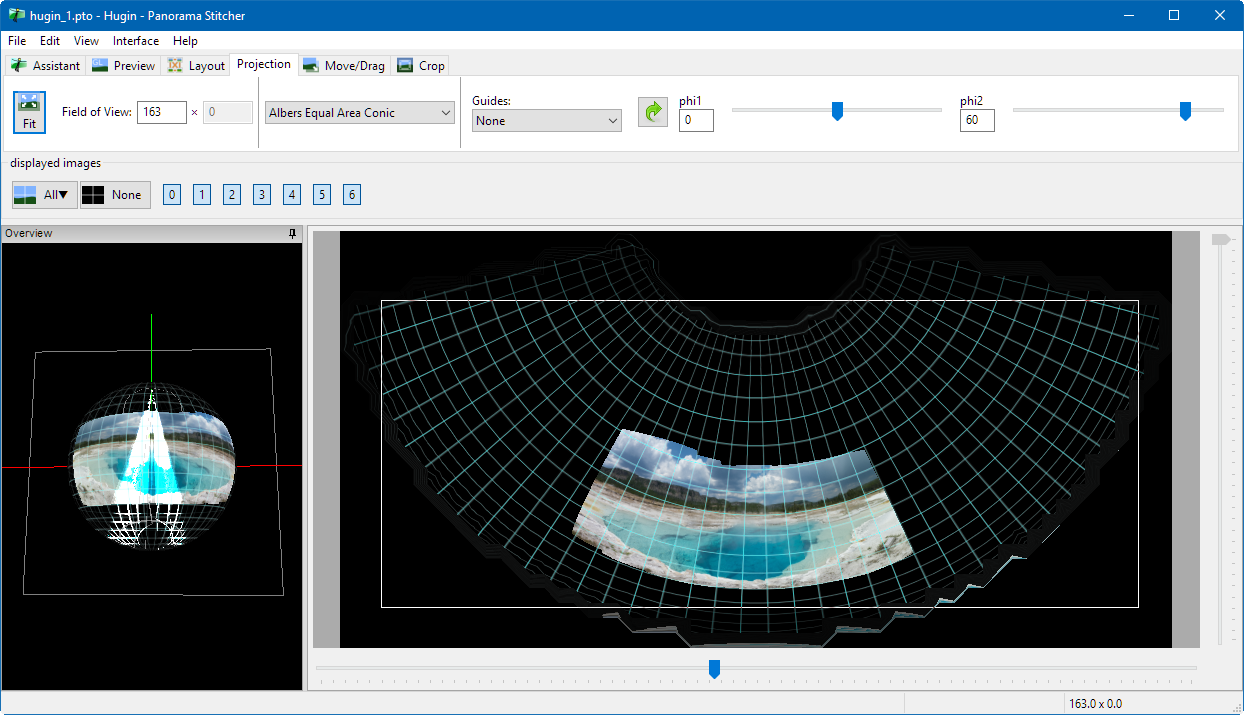This screenshot has height=715, width=1244.
Task: Click the vertical field of view slider handle
Action: pos(1219,240)
